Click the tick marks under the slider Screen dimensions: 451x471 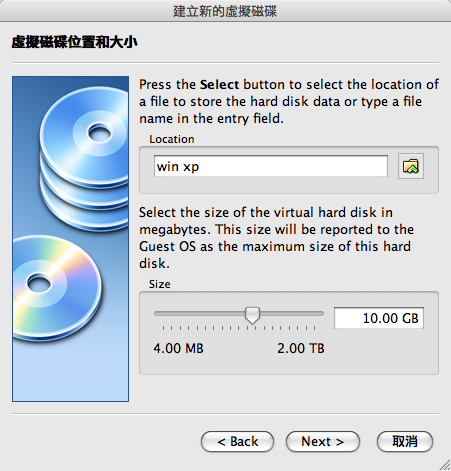click(239, 328)
